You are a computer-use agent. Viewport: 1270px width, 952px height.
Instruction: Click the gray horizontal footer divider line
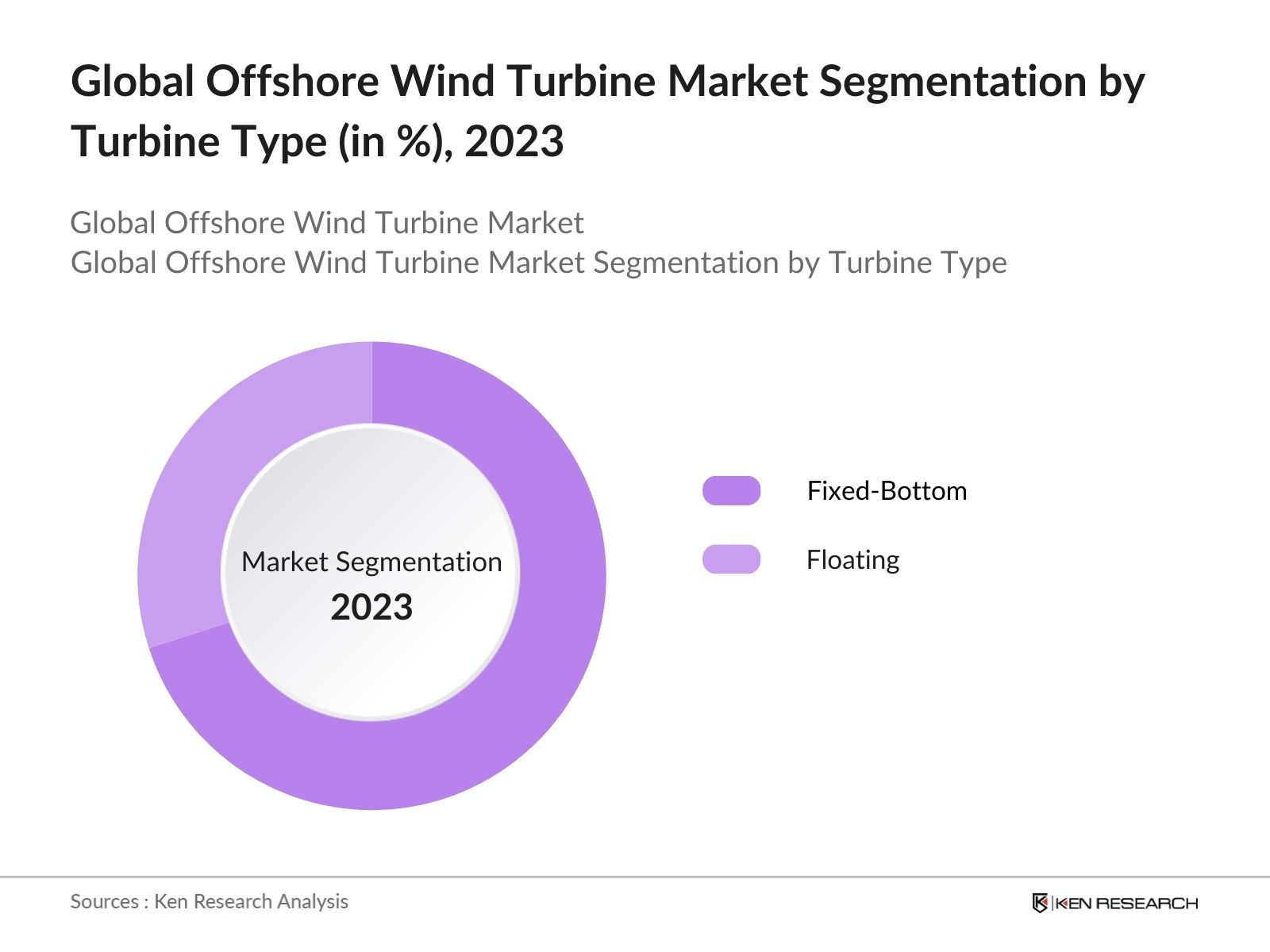[x=635, y=877]
